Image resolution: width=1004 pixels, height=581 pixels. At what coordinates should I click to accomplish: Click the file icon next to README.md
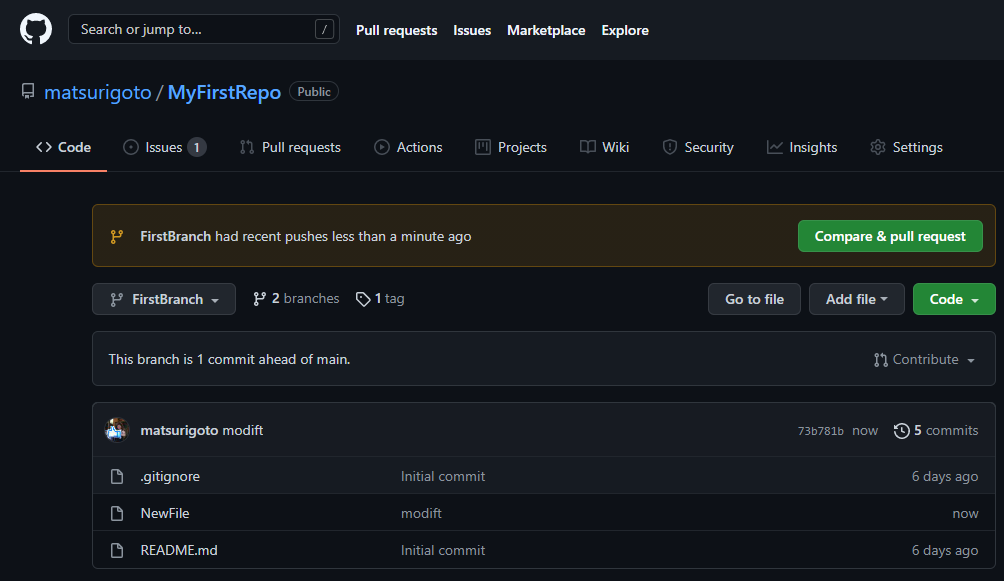[117, 550]
